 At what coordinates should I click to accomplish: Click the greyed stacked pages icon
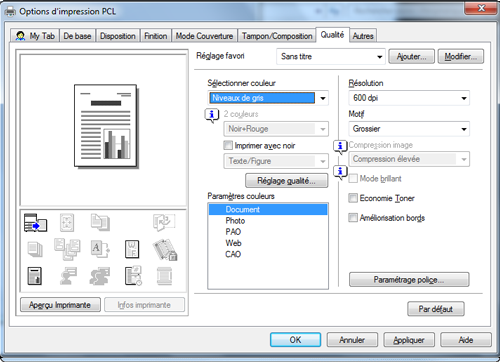pyautogui.click(x=35, y=249)
